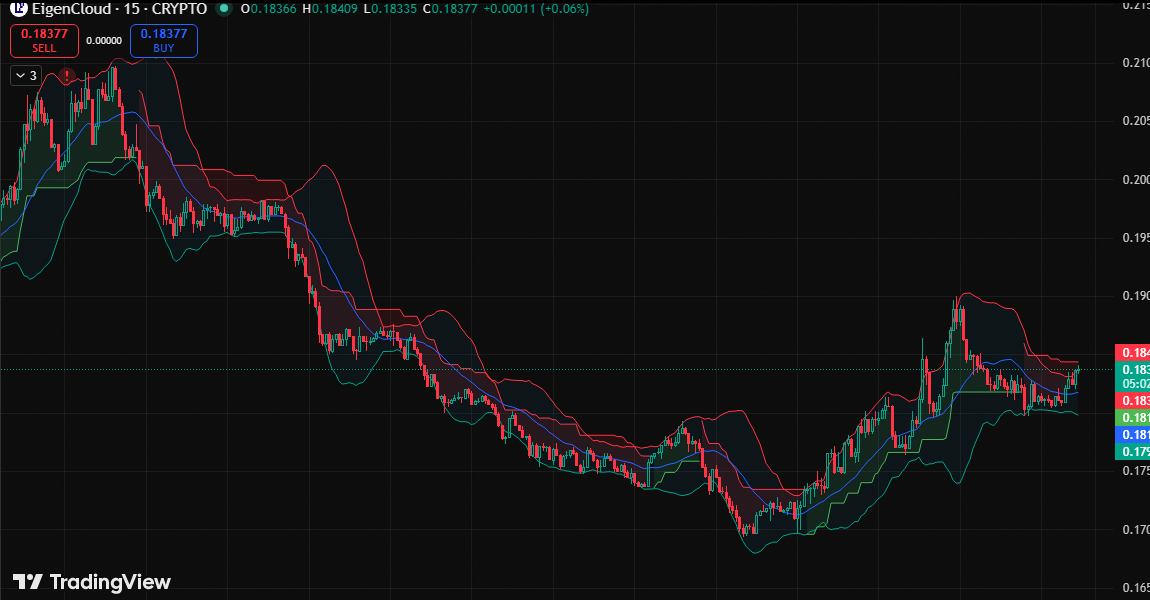Open the EigenCloud · 15 · CRYPTO symbol title

(119, 9)
